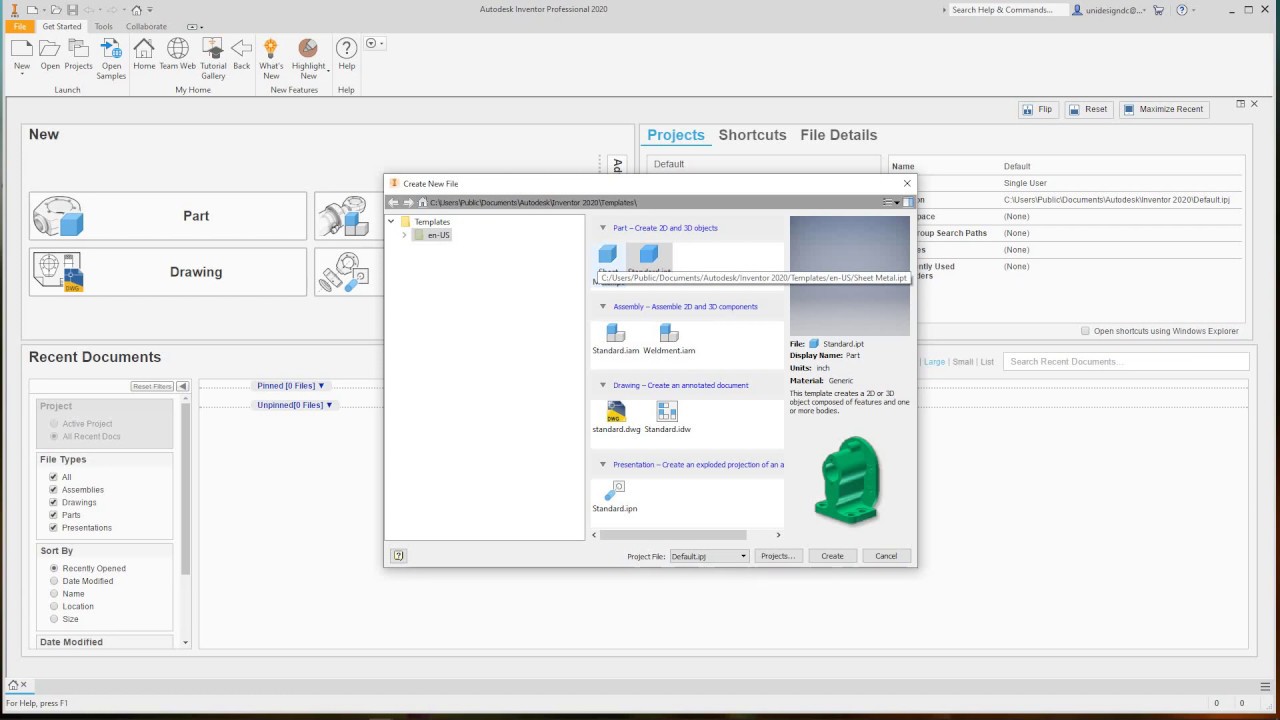Sort by Date Modified

coord(54,581)
